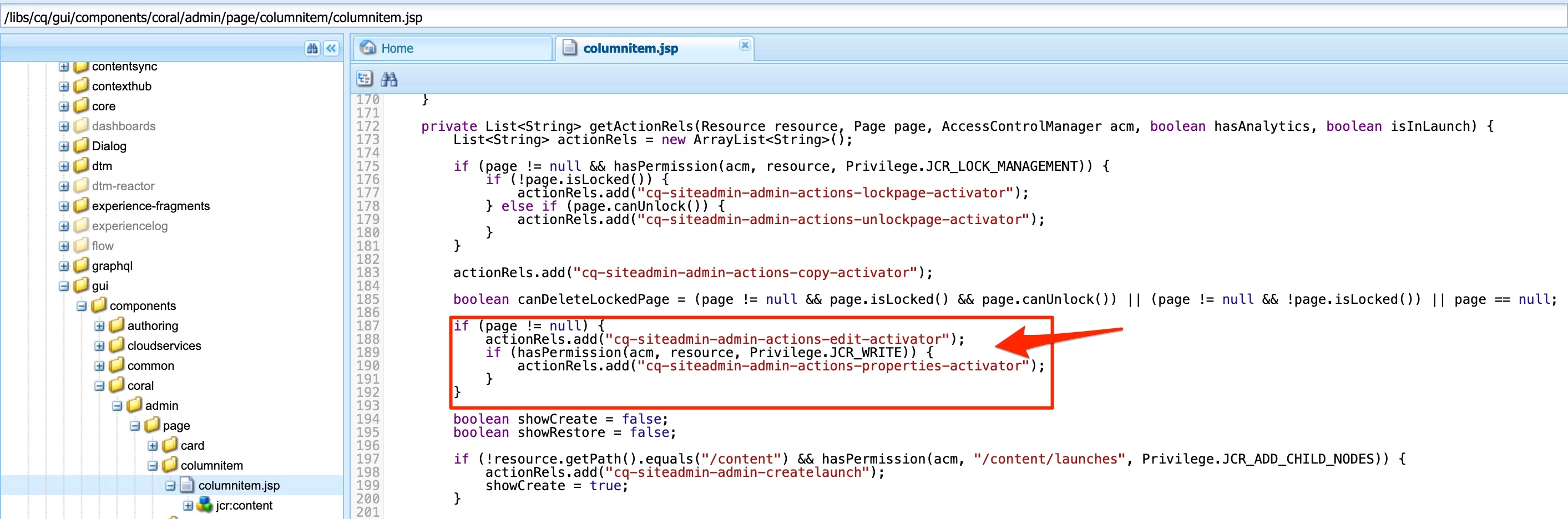Expand the dashboards folder node
1568x519 pixels.
click(x=64, y=126)
